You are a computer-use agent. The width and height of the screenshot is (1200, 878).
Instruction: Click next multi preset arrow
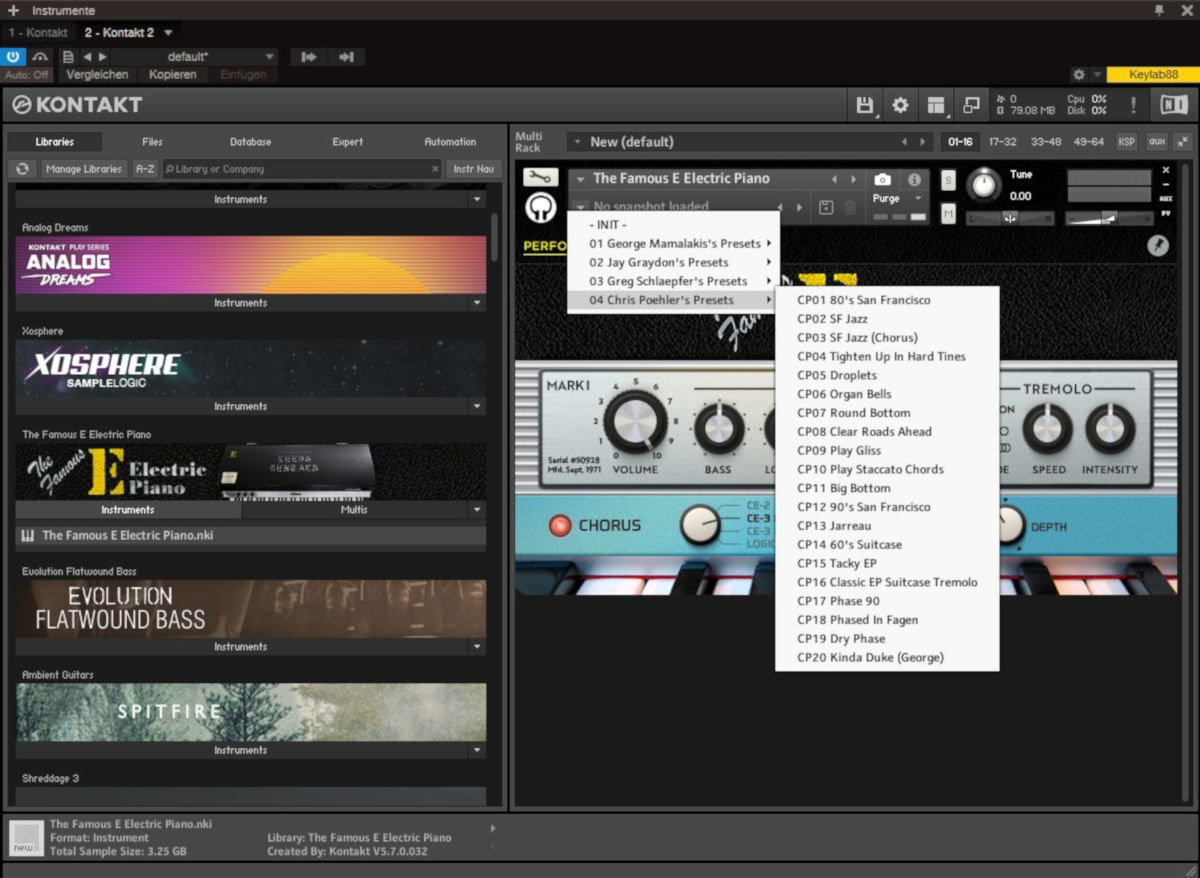[924, 142]
